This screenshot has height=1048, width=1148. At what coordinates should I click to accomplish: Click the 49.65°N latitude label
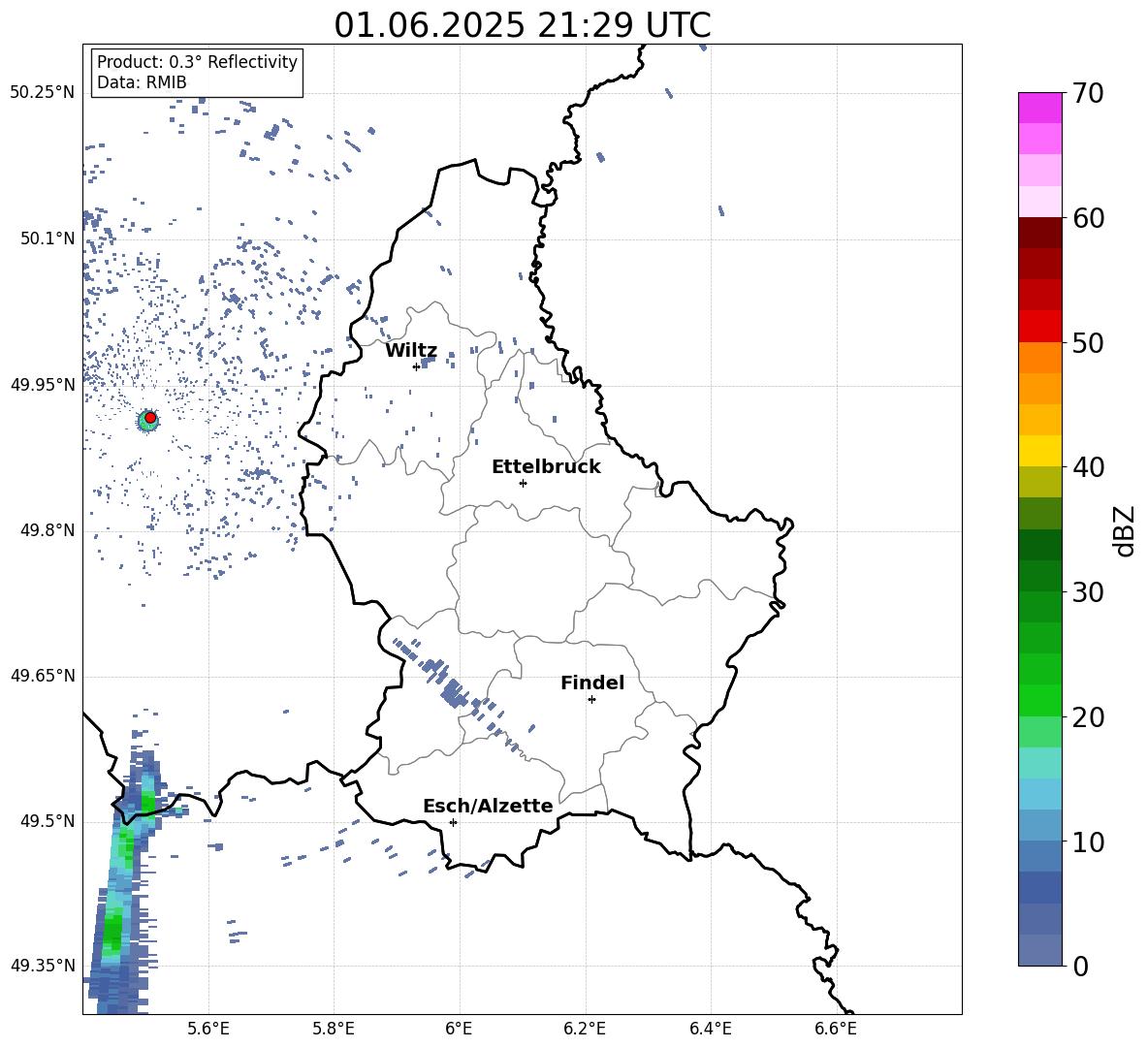(x=43, y=676)
